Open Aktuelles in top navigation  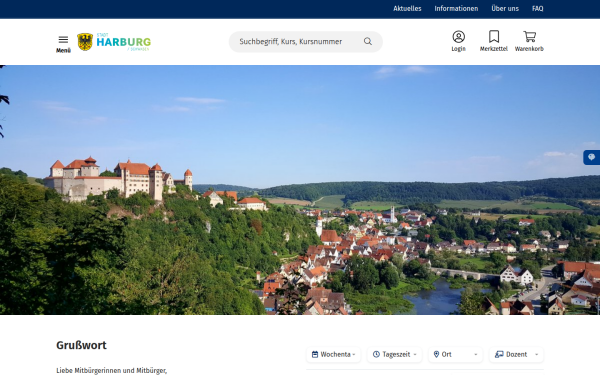click(x=407, y=8)
